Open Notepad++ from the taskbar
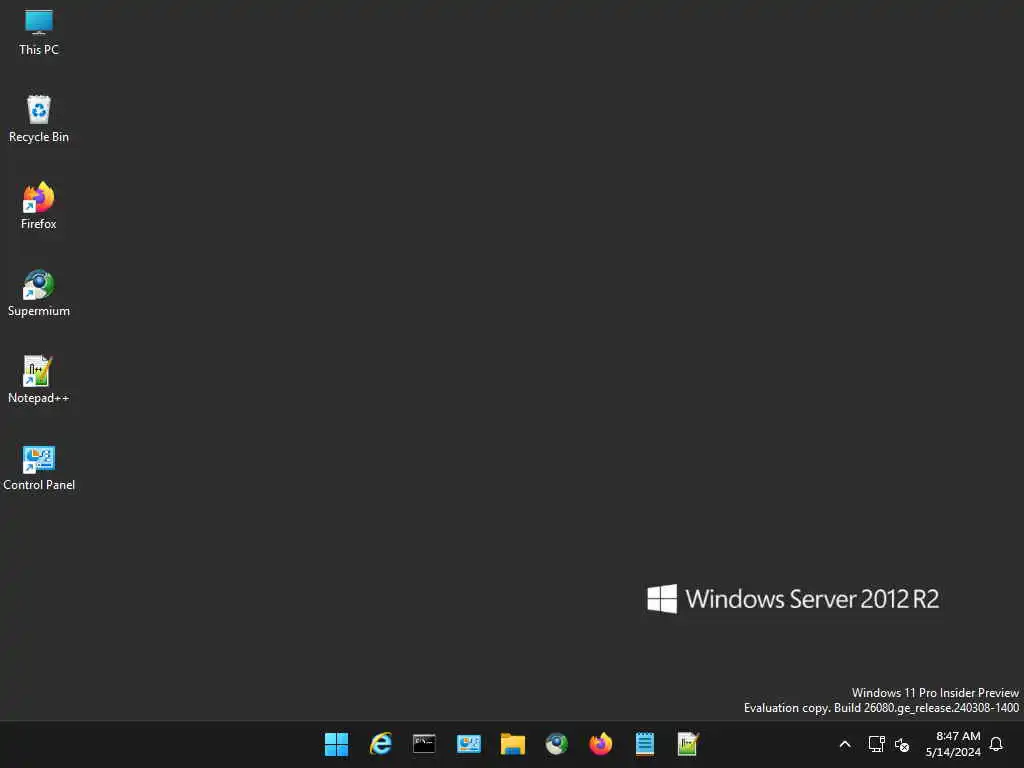The width and height of the screenshot is (1024, 768). coord(688,744)
